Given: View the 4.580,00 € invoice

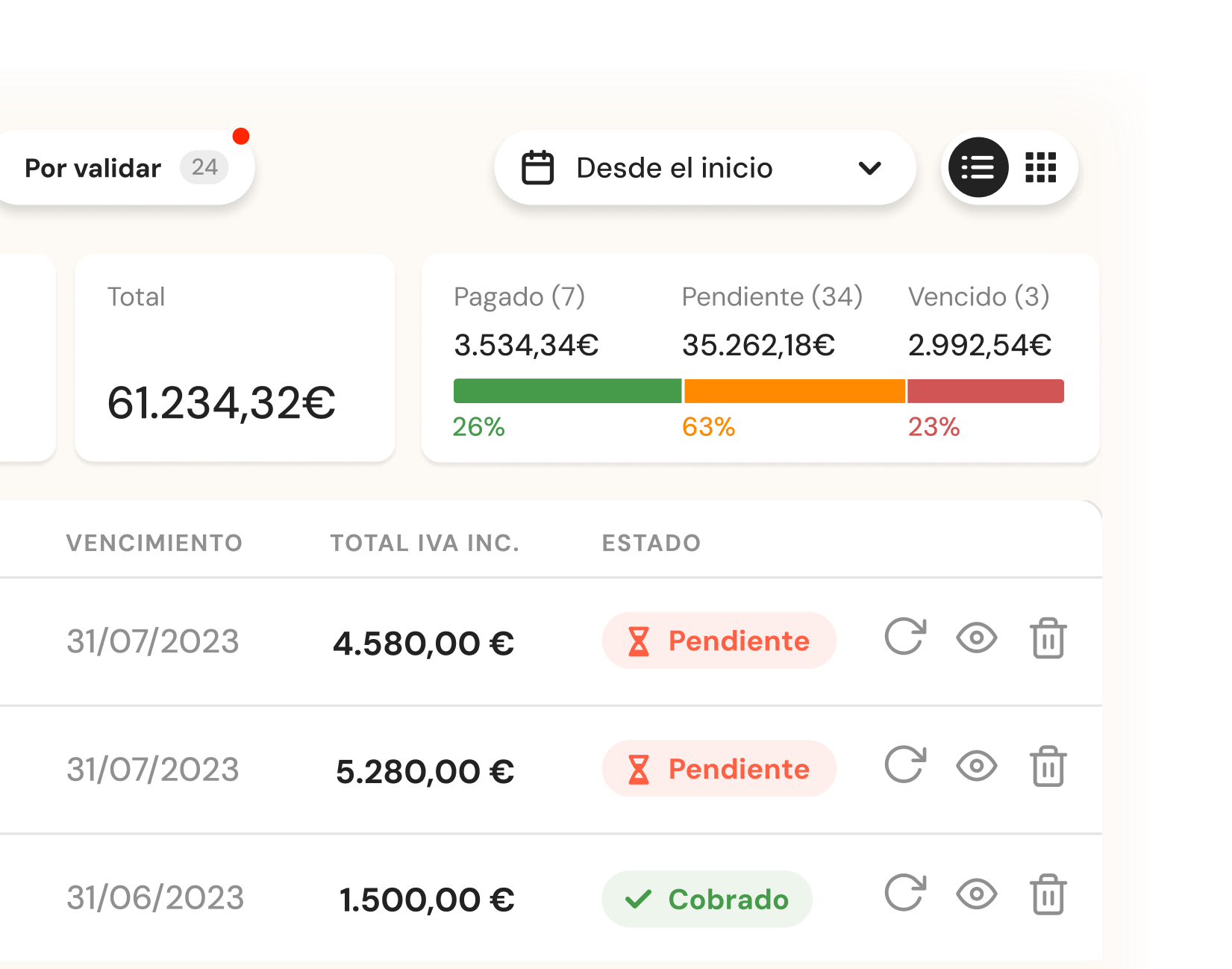Looking at the screenshot, I should (x=976, y=638).
